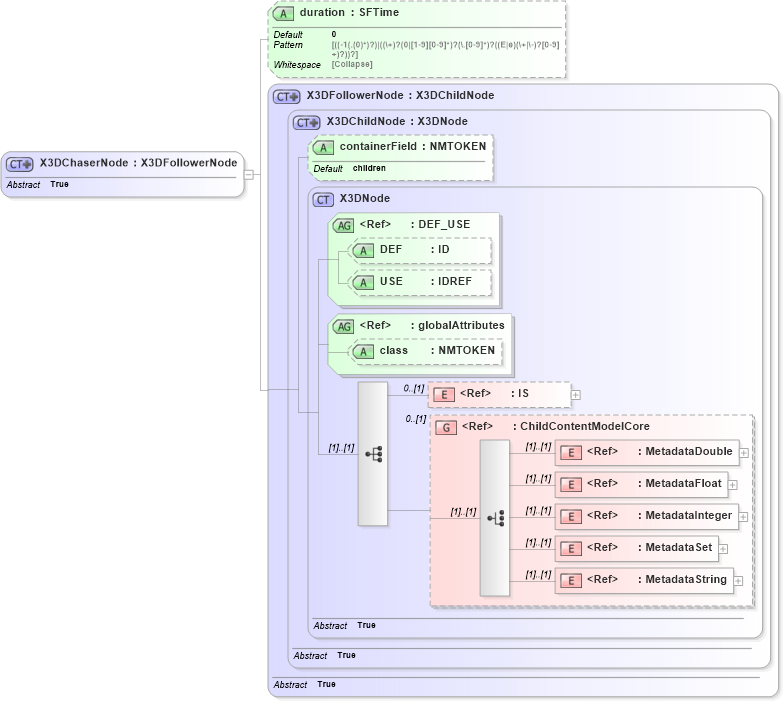Click the G icon of ChildContentModelCore

(x=446, y=428)
